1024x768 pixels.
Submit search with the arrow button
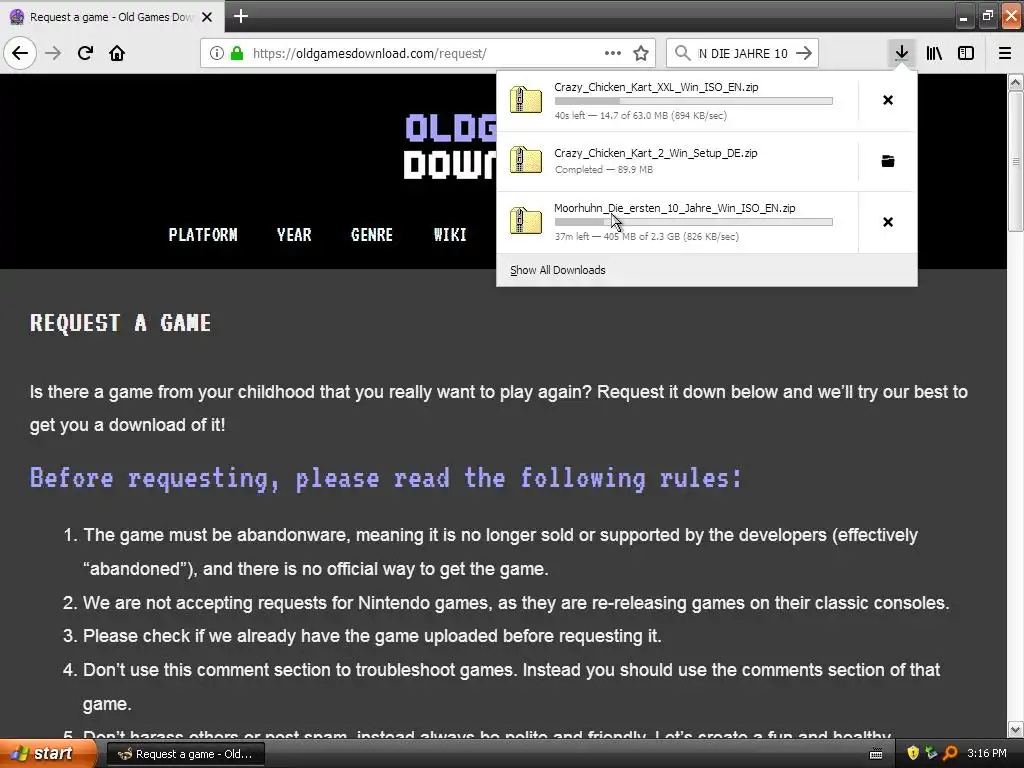[804, 53]
